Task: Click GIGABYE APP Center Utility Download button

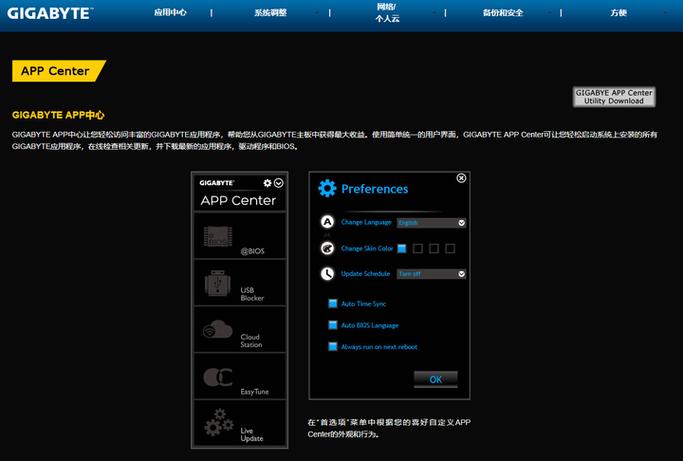Action: tap(614, 97)
